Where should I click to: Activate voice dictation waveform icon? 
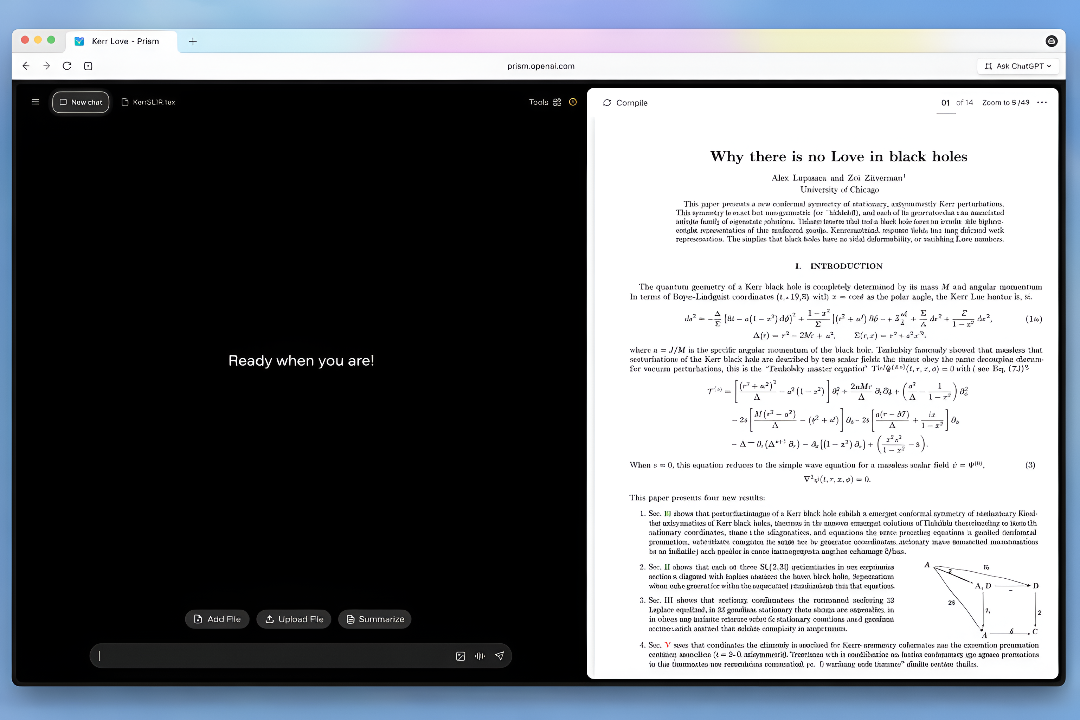(480, 656)
